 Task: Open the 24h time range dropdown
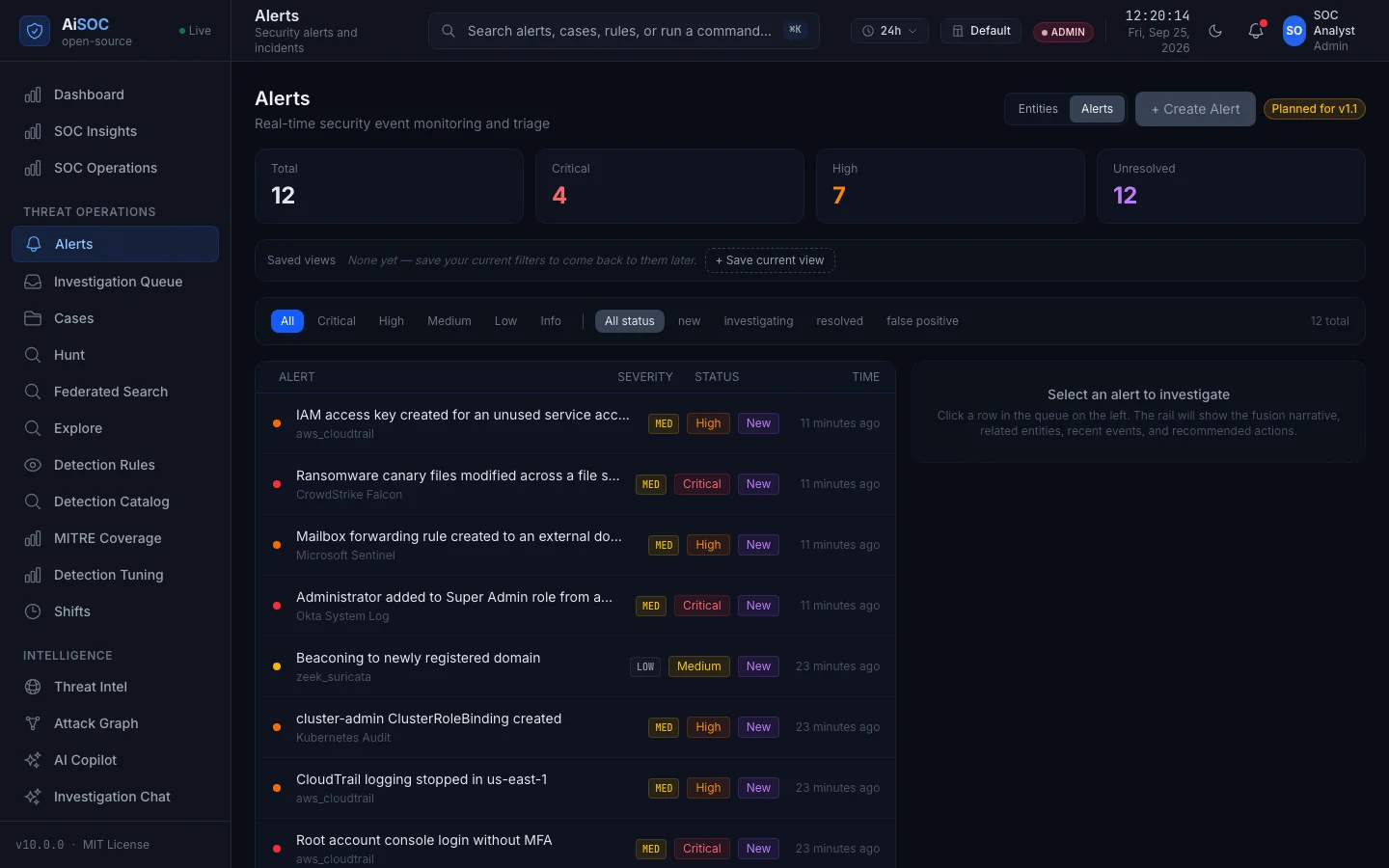(x=889, y=31)
